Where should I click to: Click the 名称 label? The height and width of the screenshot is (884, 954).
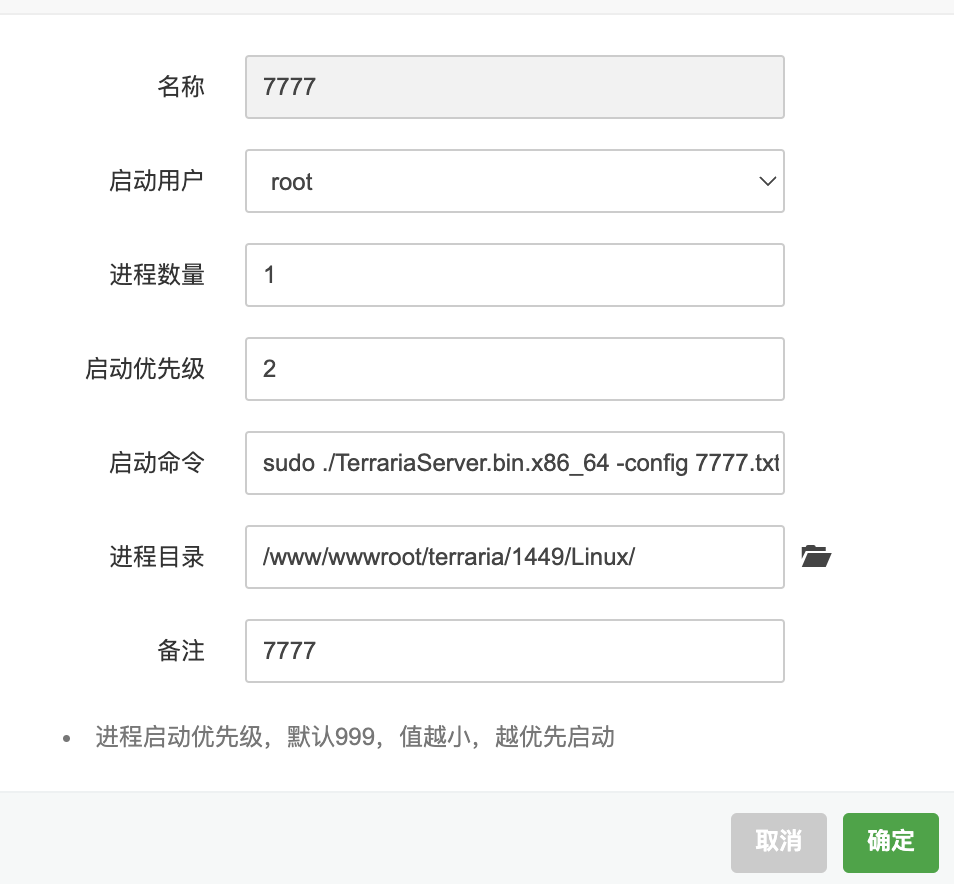click(181, 87)
